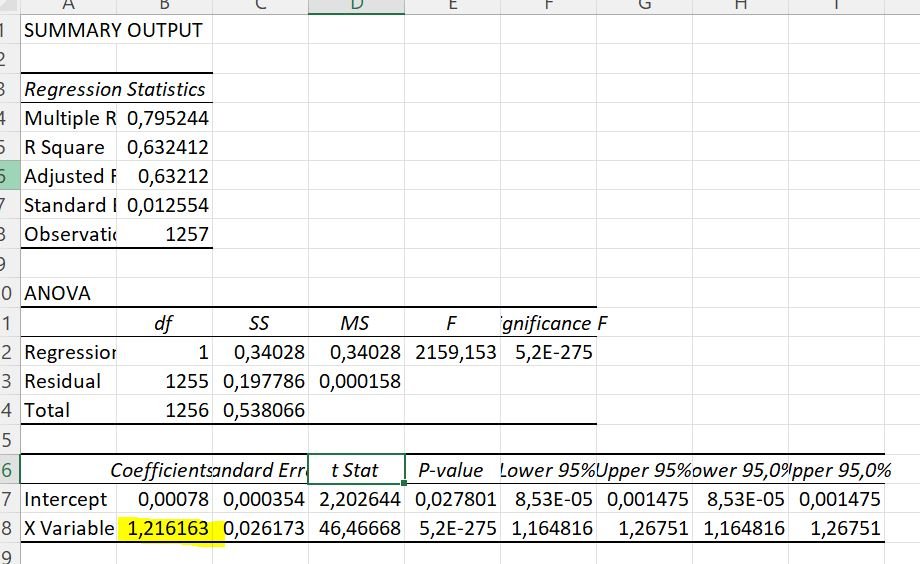Select the column D header
Viewport: 920px width, 564px height.
[356, 6]
